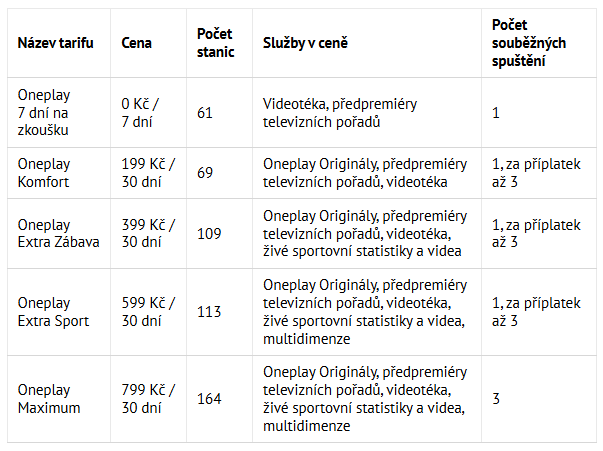Click the 'Oneplay Komfort' tariff name
Screen dimensions: 603x451
click(x=44, y=173)
